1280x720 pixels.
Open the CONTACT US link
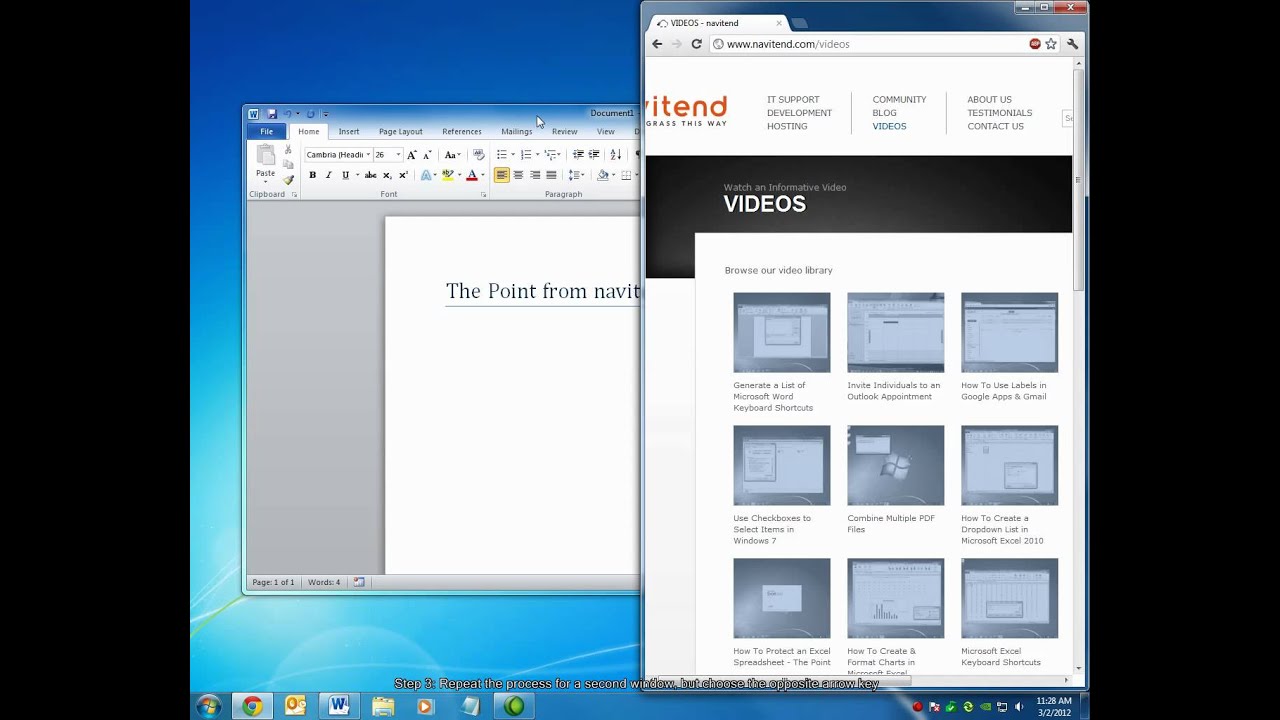(995, 126)
